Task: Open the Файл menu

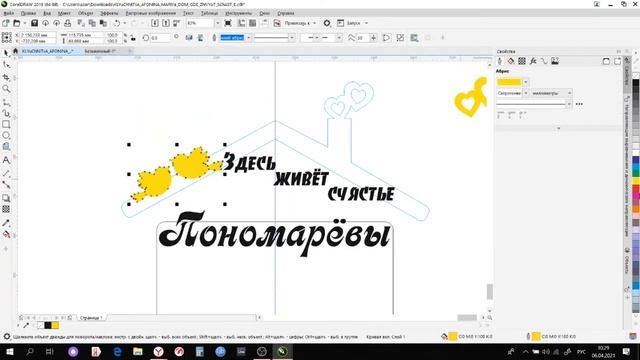Action: coord(9,13)
